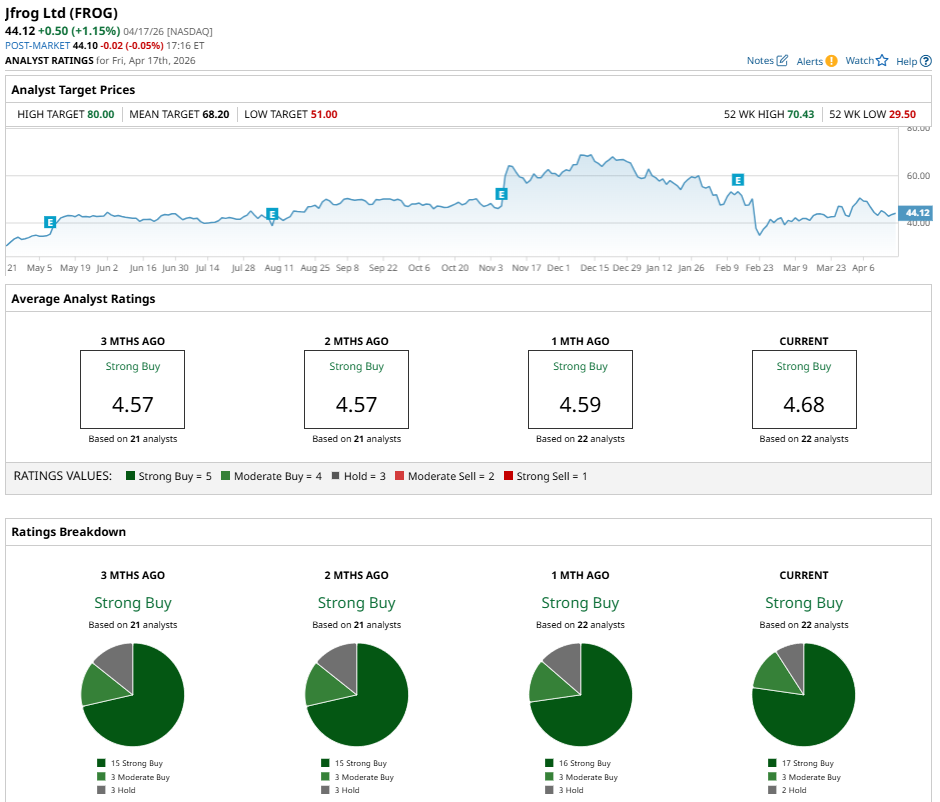Click the orange Alerts exclamation icon
Image resolution: width=940 pixels, height=802 pixels.
(831, 61)
